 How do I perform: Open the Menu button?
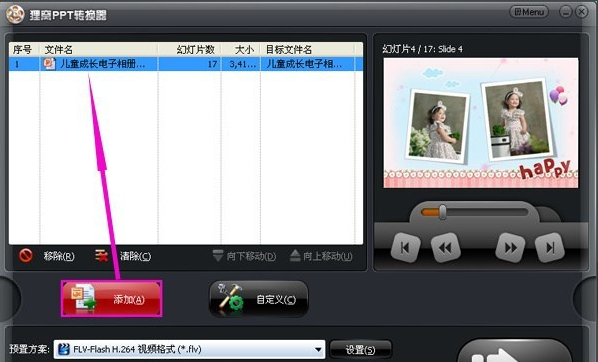(529, 12)
